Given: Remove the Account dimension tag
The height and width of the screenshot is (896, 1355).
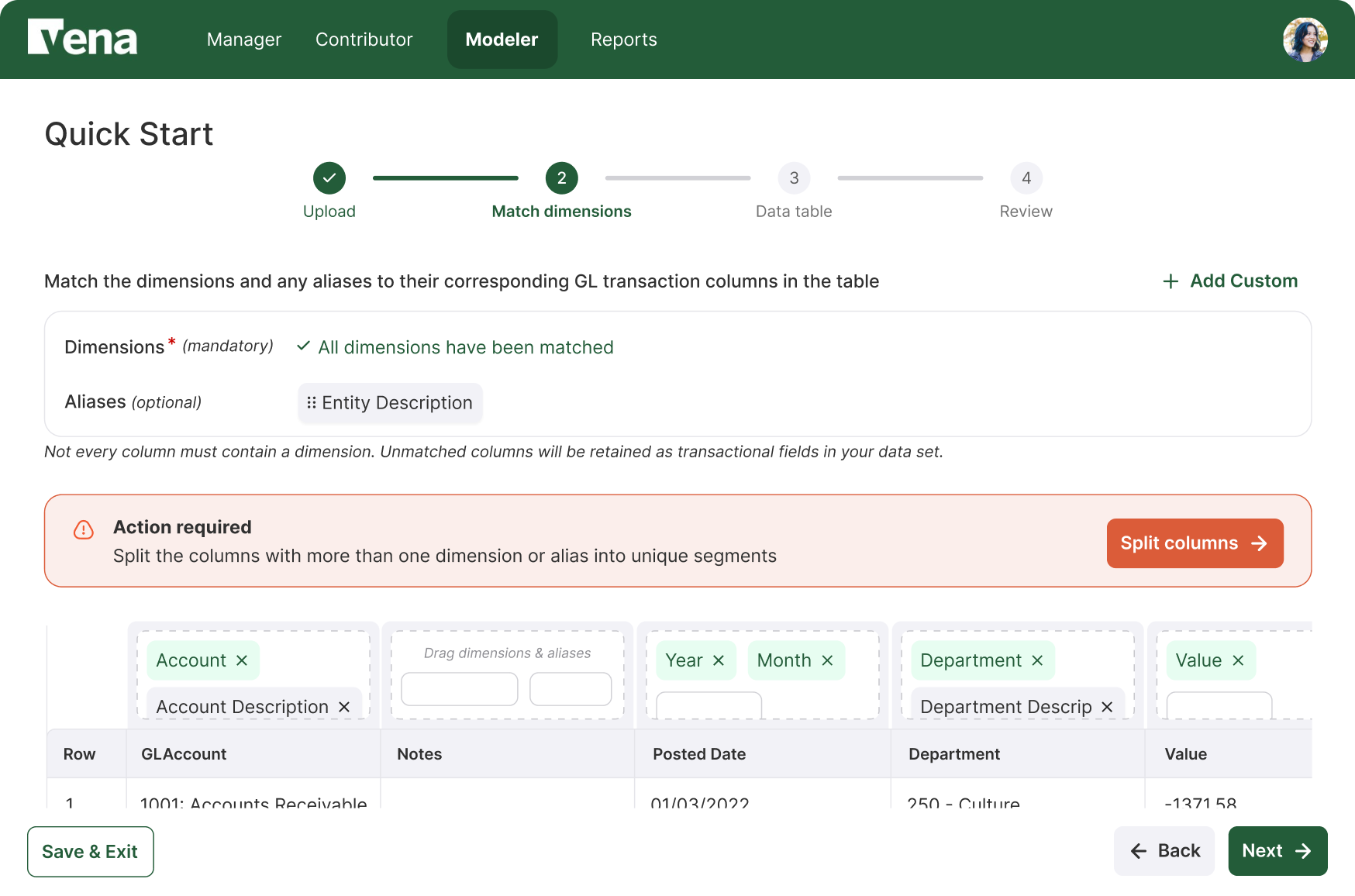Looking at the screenshot, I should coord(242,660).
